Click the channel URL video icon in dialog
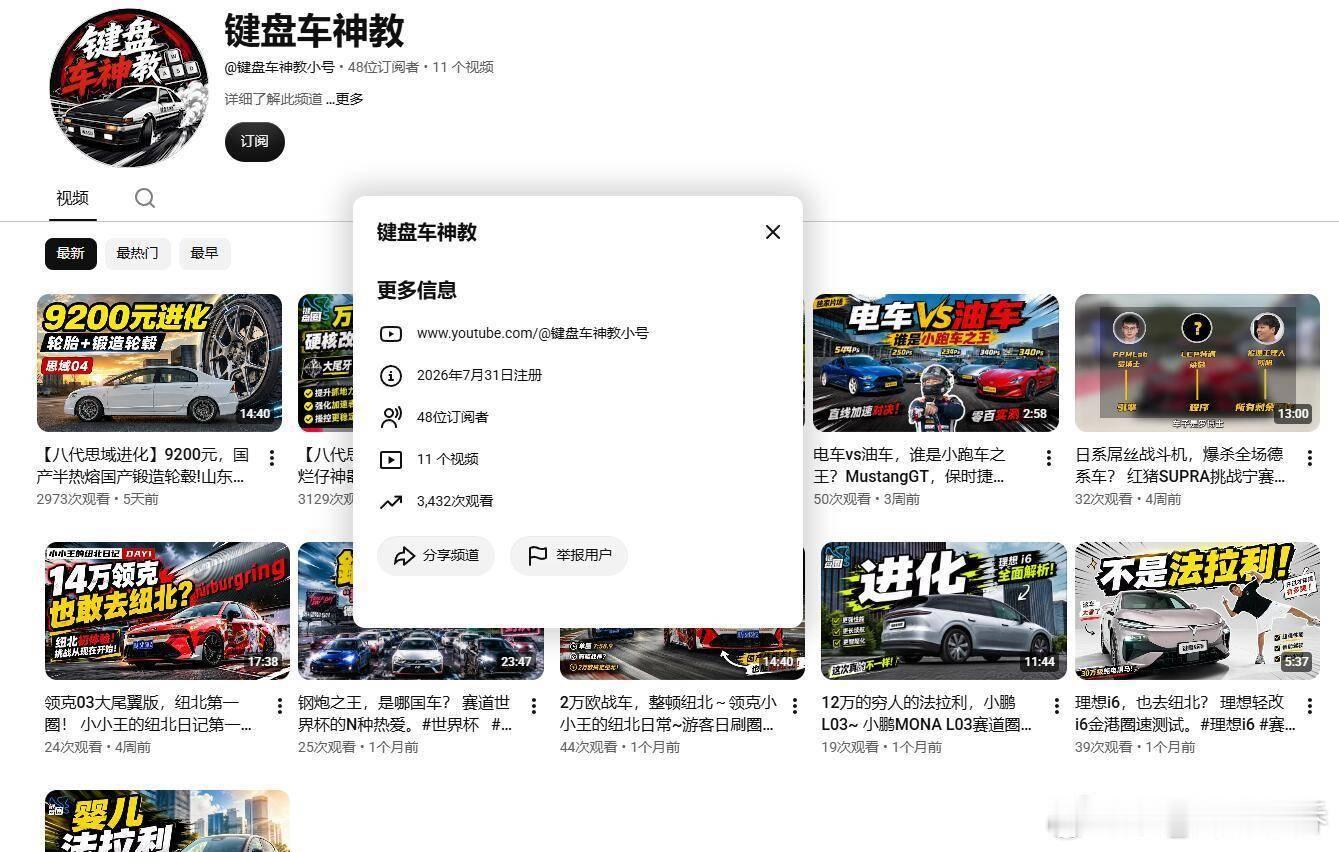This screenshot has width=1339, height=852. coord(391,334)
